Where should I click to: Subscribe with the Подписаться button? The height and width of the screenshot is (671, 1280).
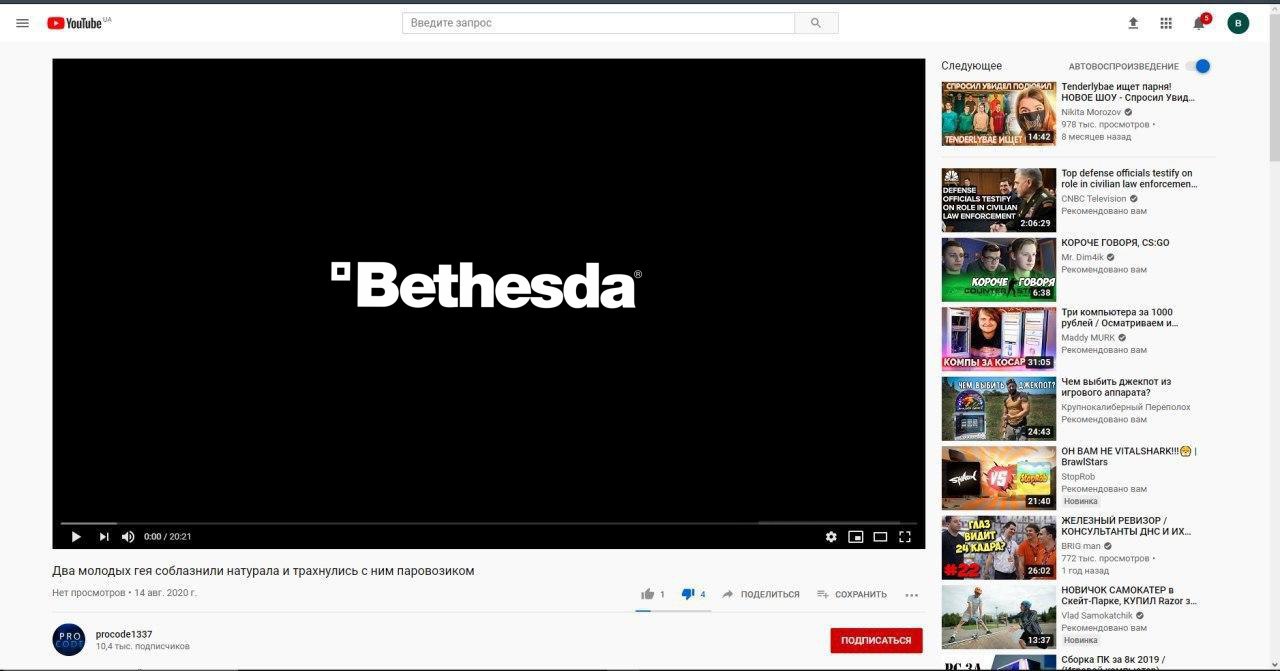pos(876,640)
